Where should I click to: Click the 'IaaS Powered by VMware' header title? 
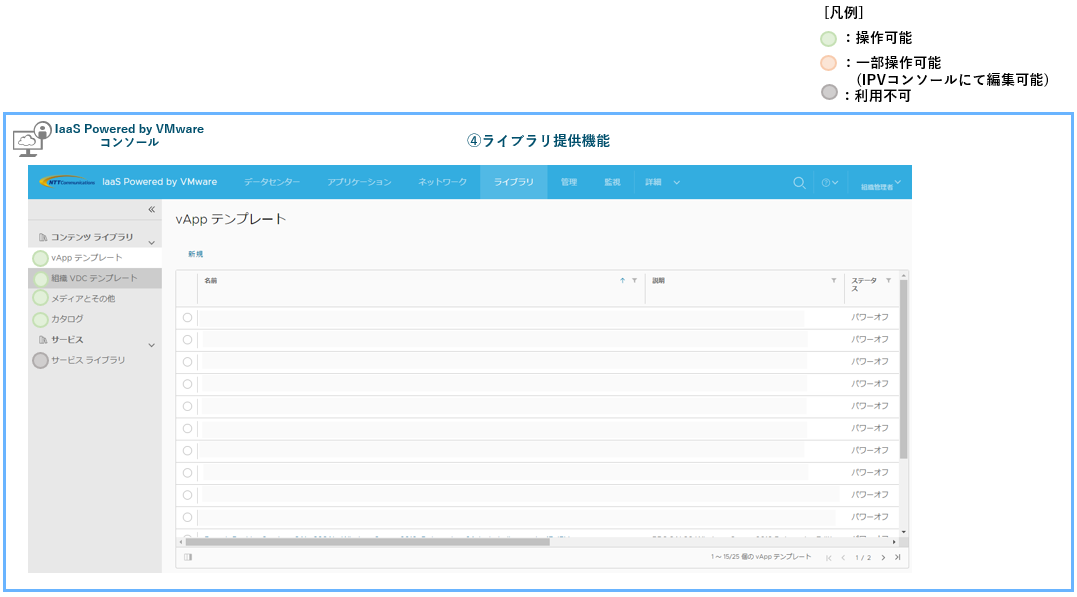coord(159,182)
